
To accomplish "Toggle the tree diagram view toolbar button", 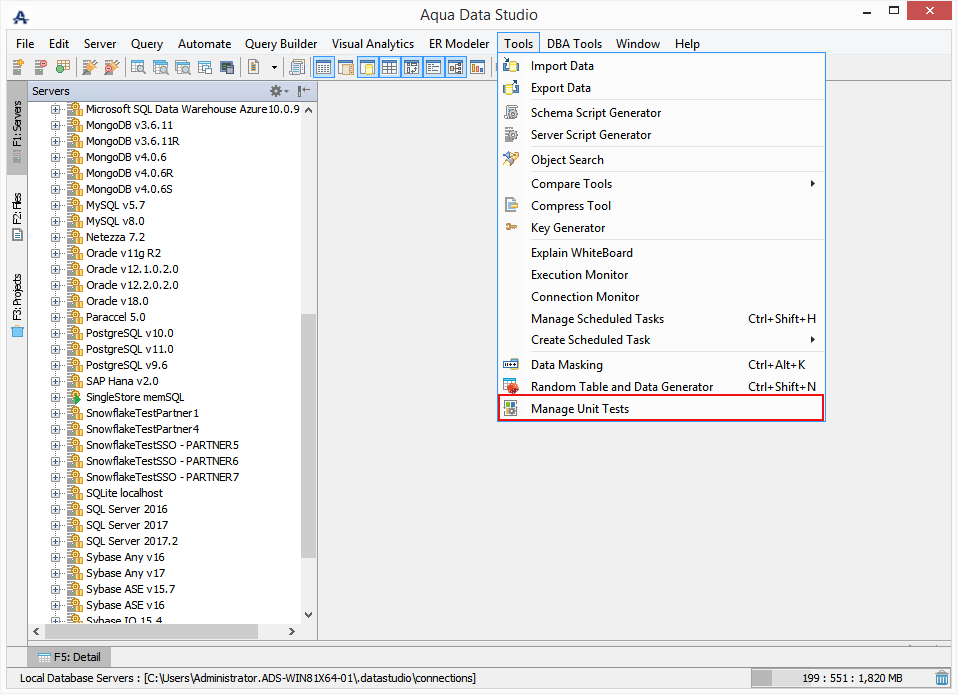I will pyautogui.click(x=456, y=67).
